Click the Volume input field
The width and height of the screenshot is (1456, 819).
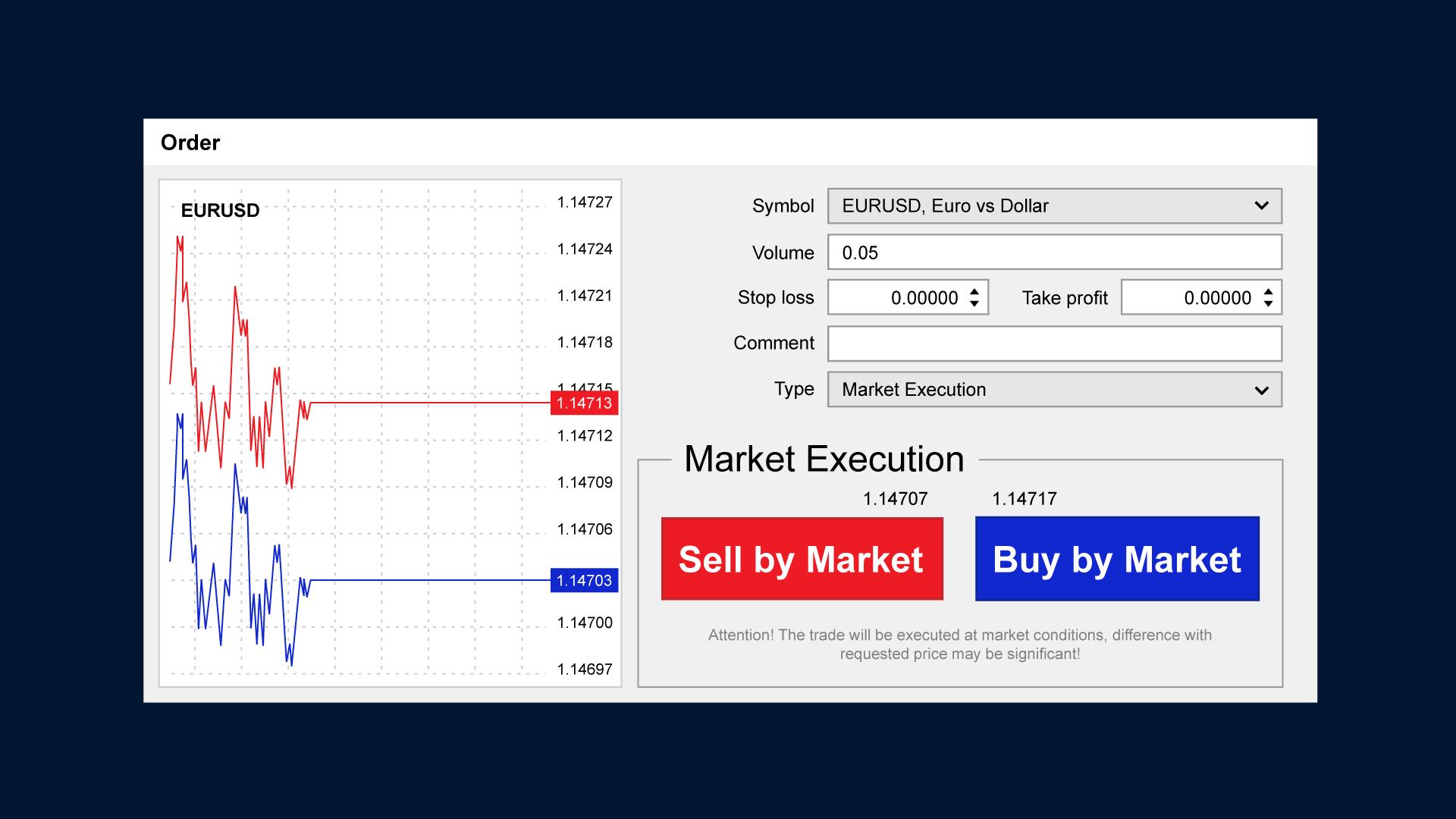(1054, 253)
